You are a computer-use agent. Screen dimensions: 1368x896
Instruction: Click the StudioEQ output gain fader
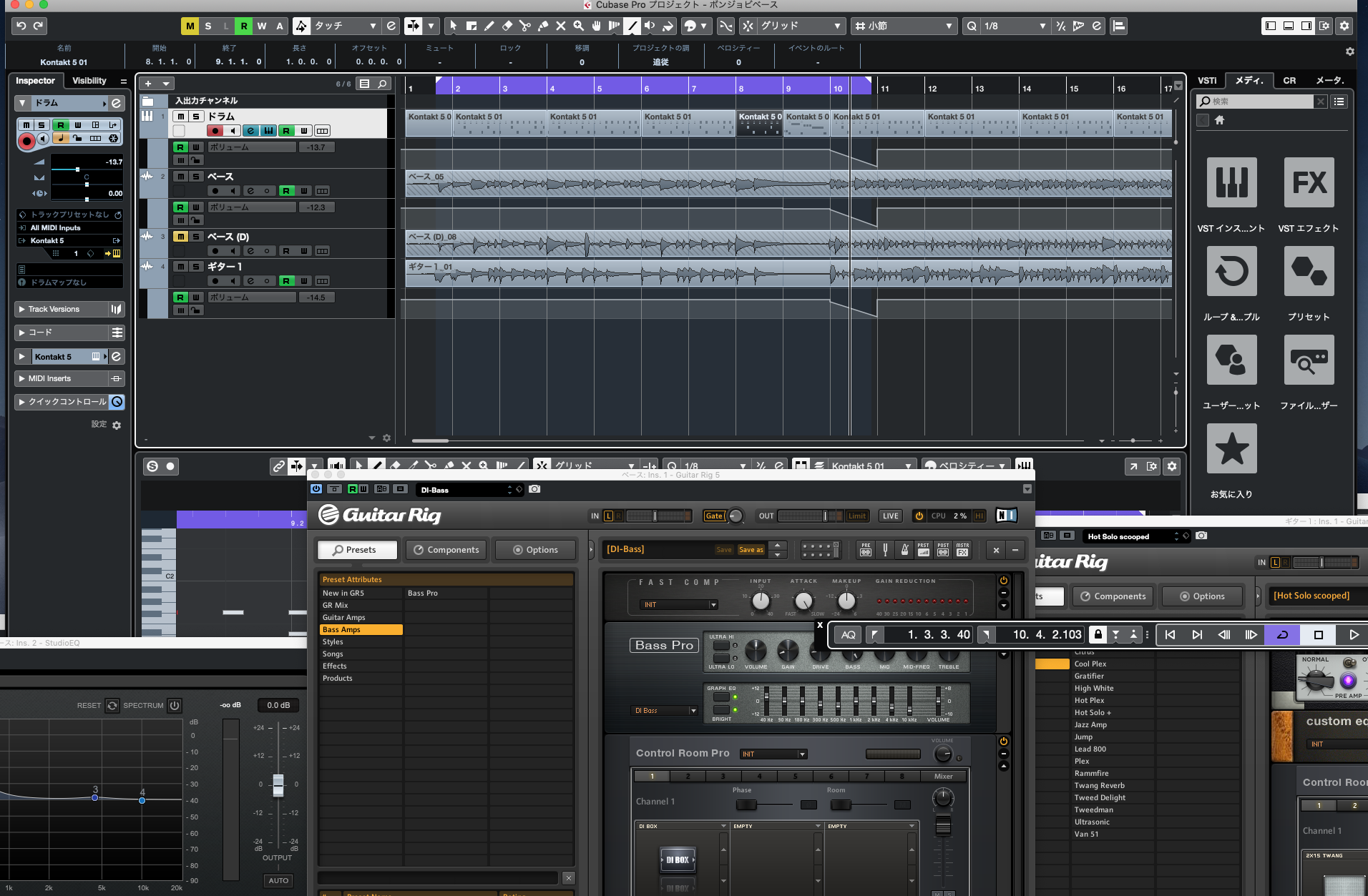point(278,784)
